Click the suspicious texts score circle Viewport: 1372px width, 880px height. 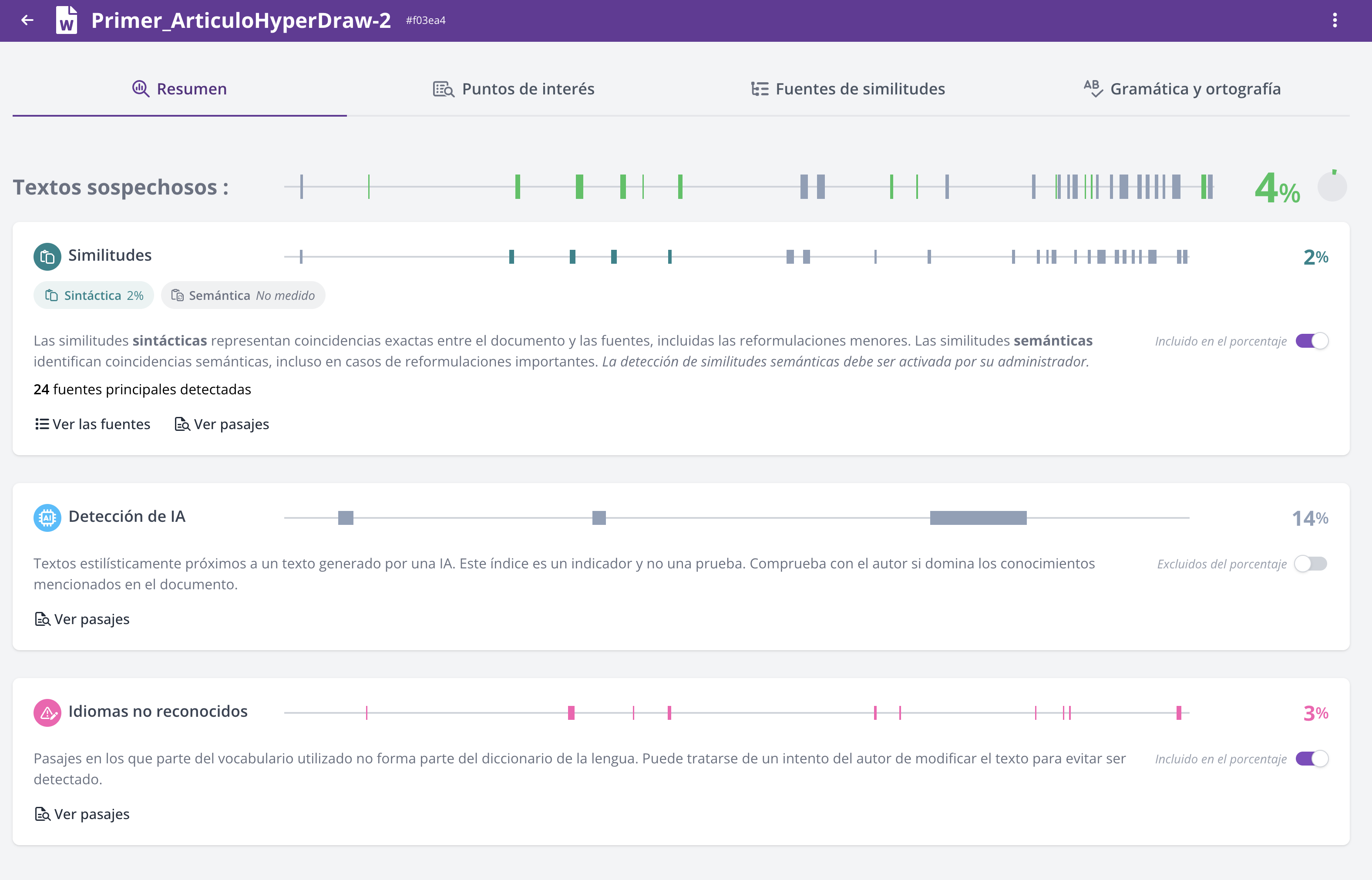pos(1332,186)
